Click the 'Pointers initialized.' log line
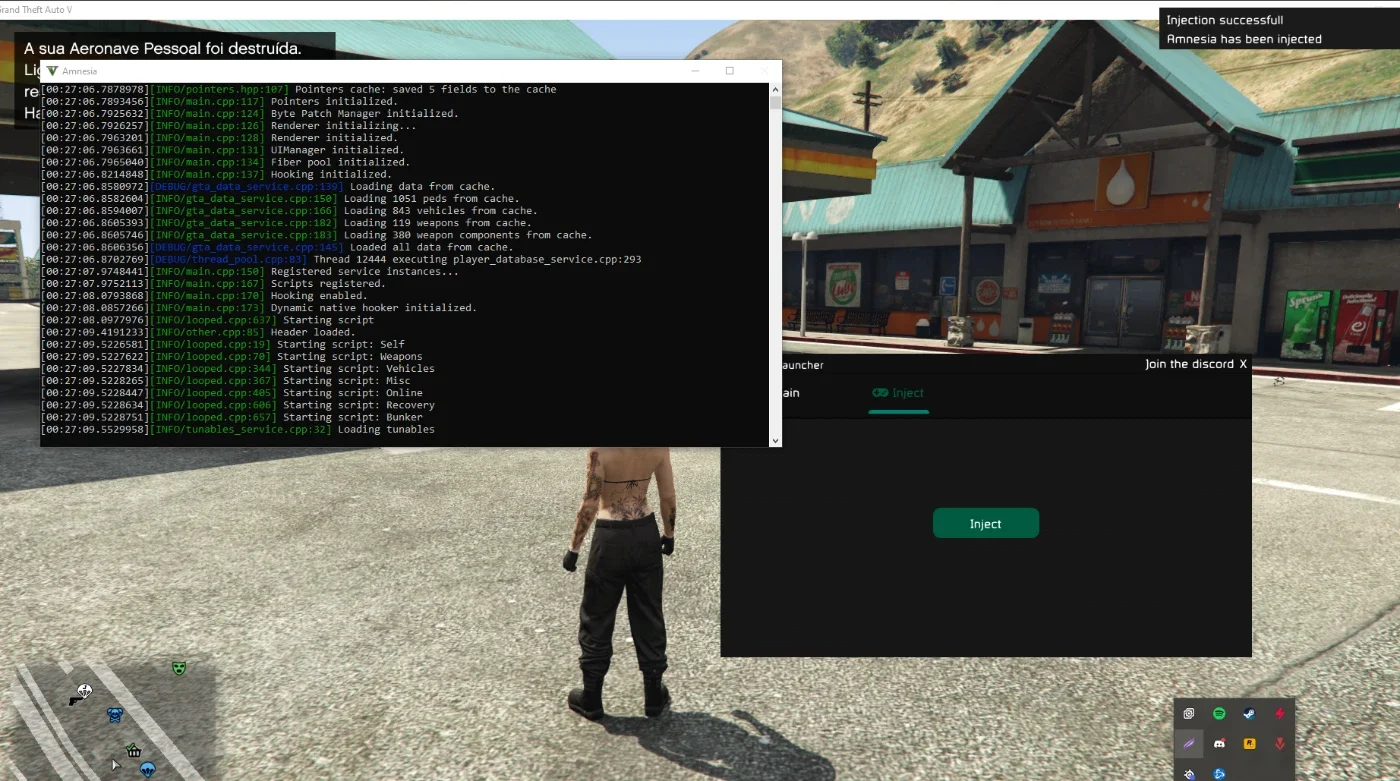This screenshot has height=781, width=1400. [219, 101]
